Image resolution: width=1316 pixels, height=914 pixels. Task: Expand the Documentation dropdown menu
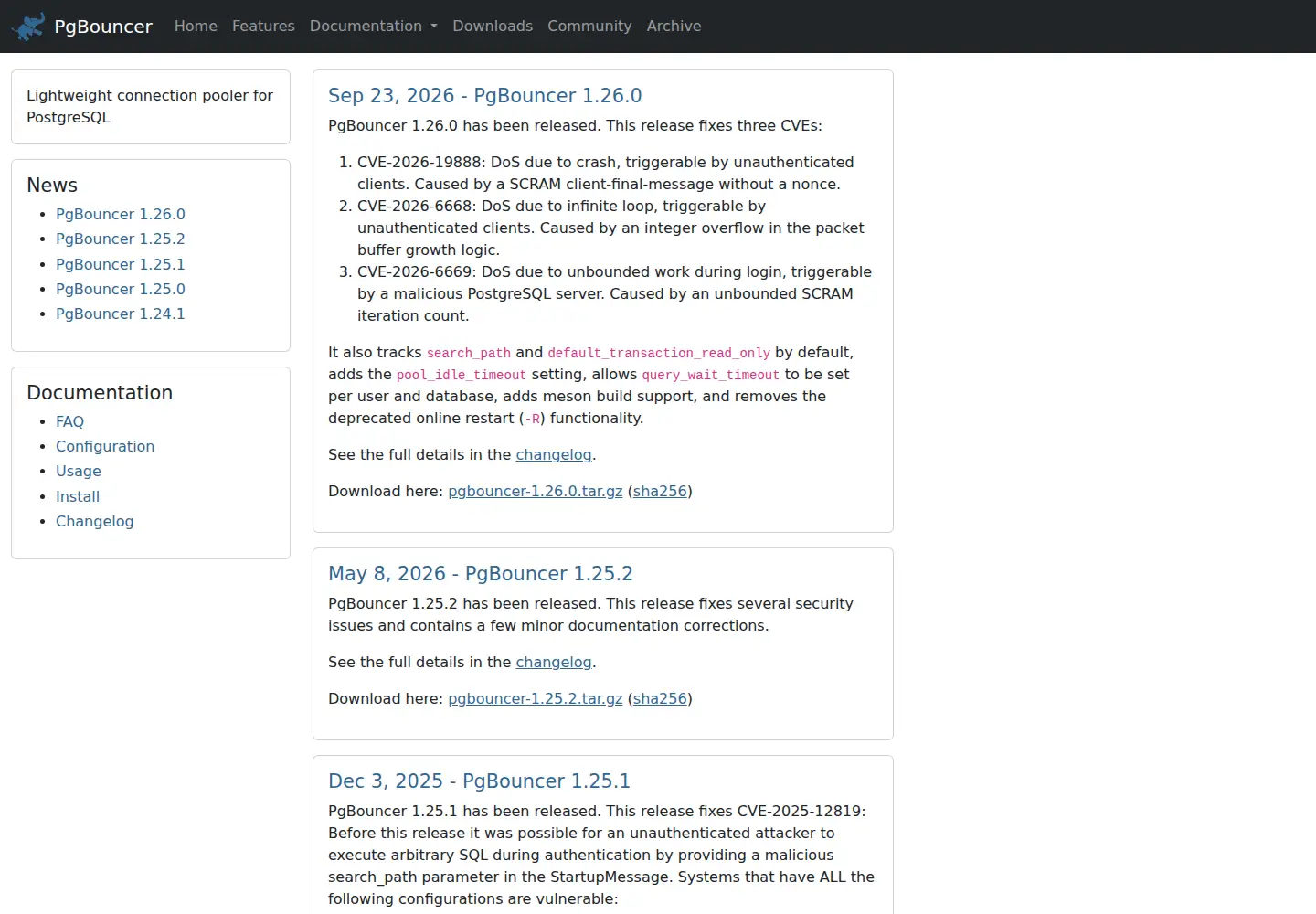pyautogui.click(x=374, y=26)
